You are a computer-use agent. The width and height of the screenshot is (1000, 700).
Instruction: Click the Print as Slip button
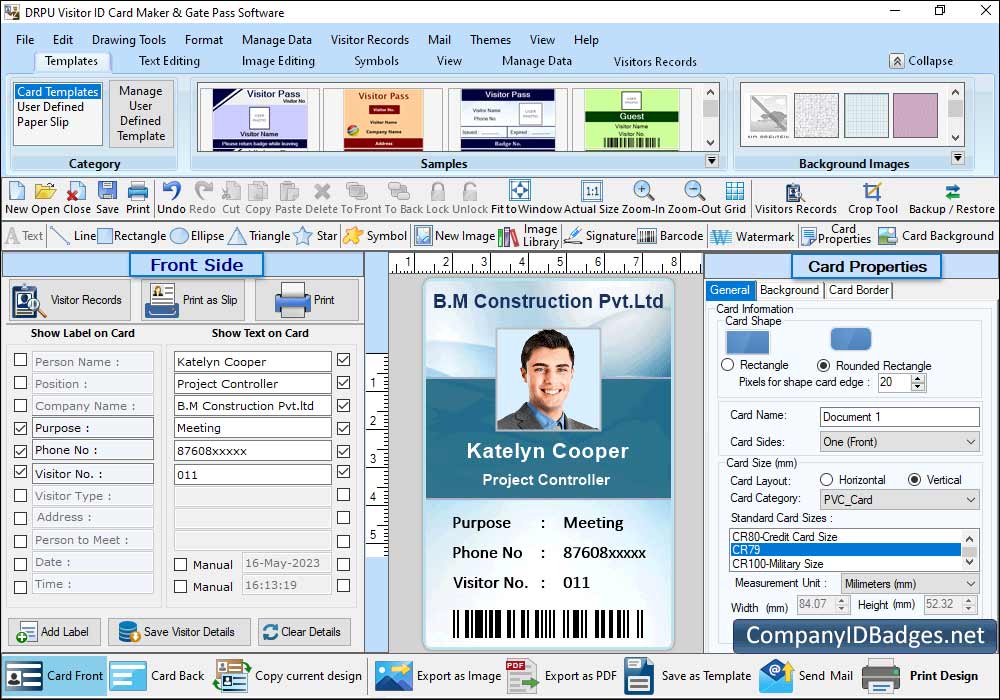coord(193,300)
